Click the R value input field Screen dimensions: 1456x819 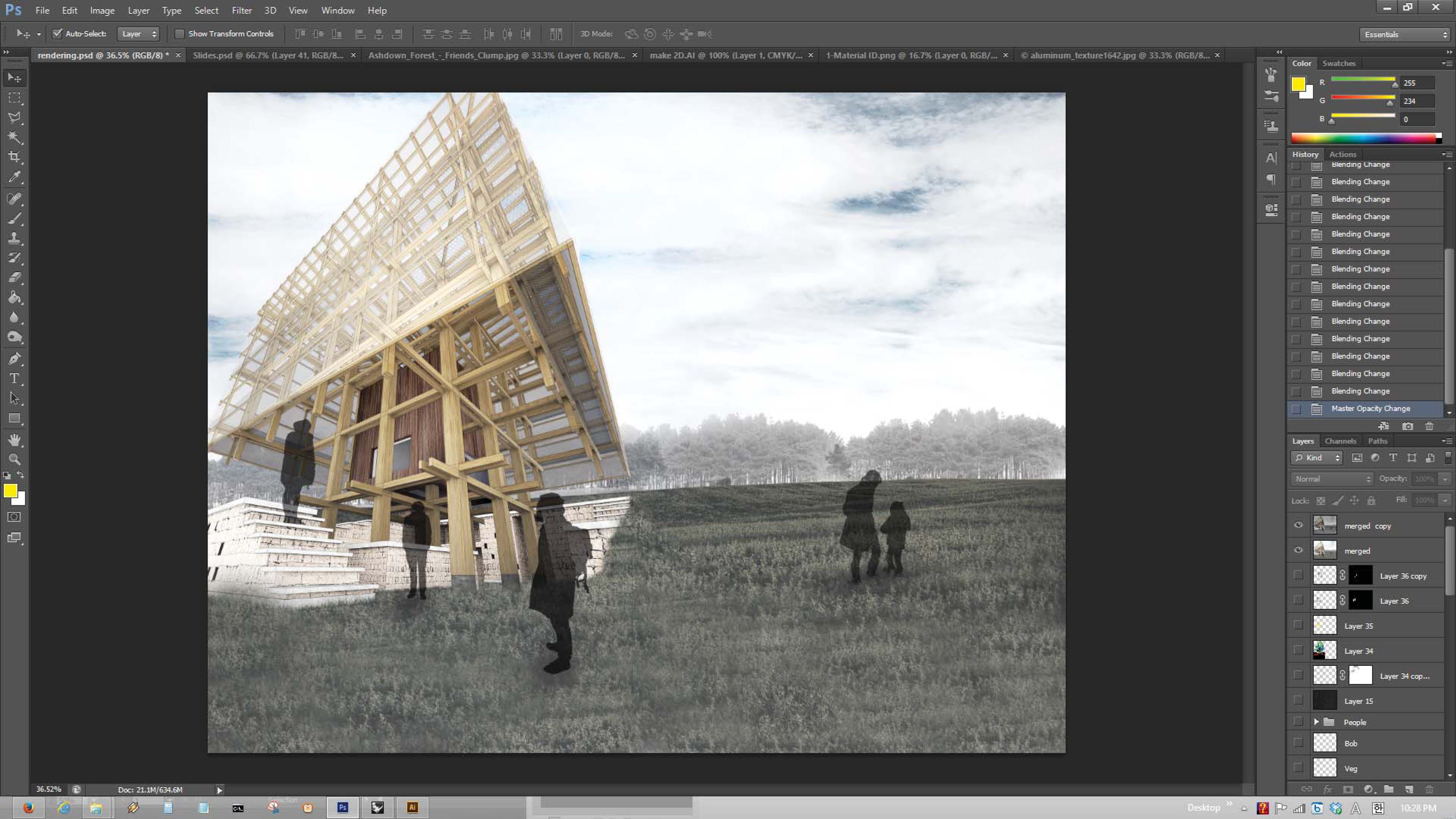point(1418,83)
